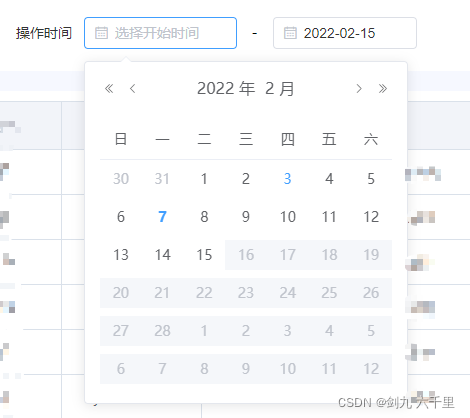The width and height of the screenshot is (470, 418).
Task: Select January 31 in first row
Action: [162, 179]
